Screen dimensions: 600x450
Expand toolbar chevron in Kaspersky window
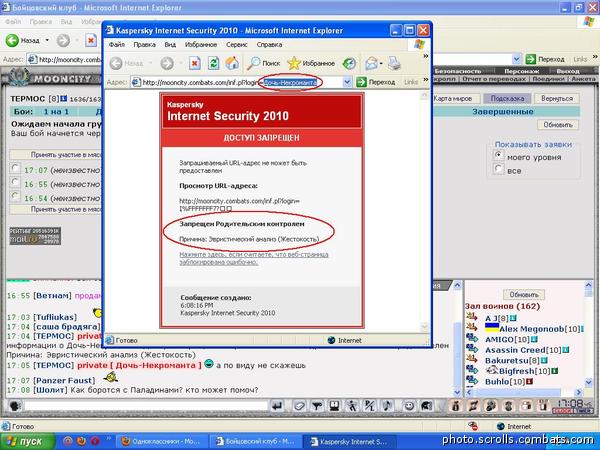[426, 56]
